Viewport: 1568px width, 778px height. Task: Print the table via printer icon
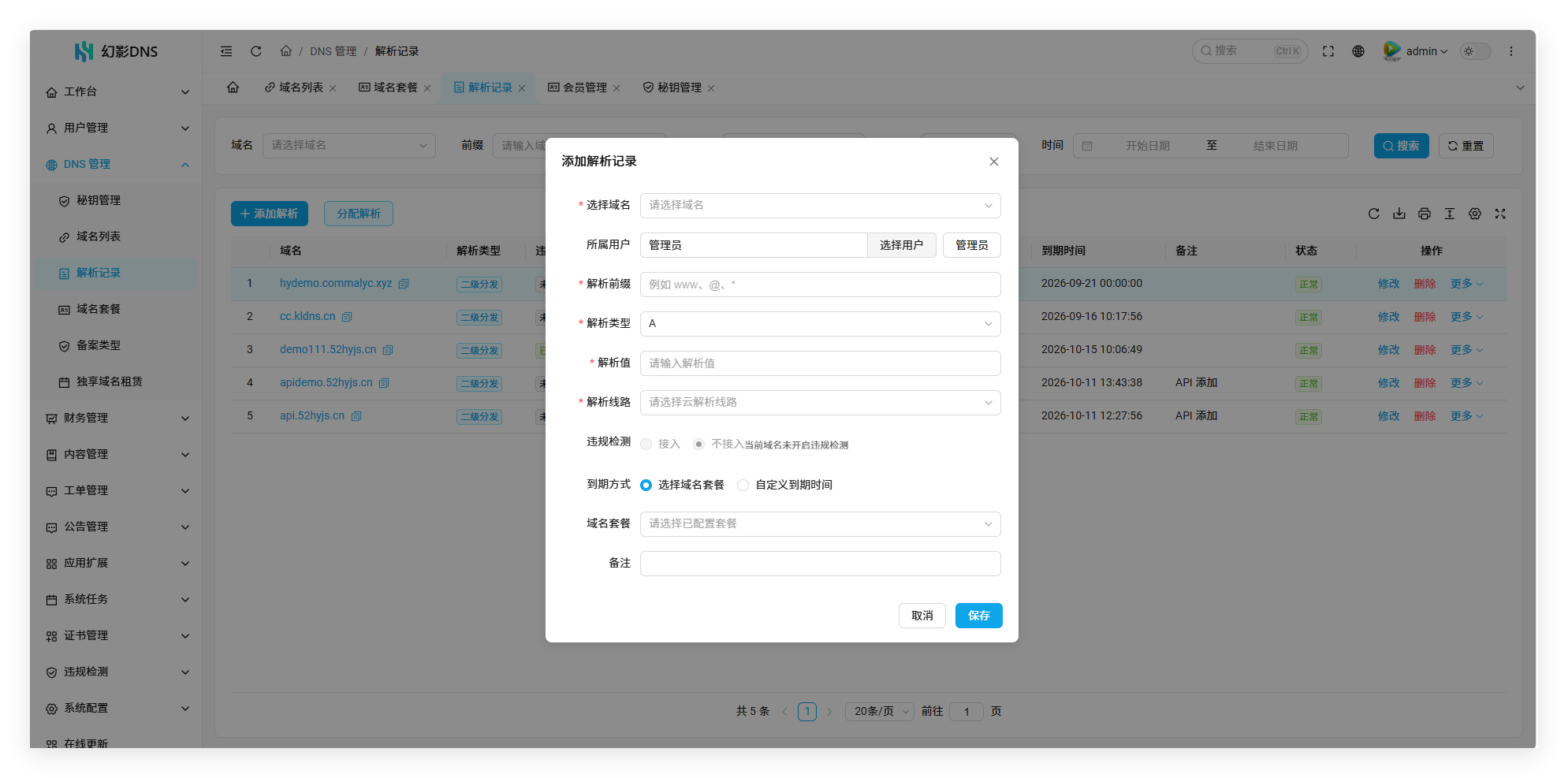coord(1425,214)
